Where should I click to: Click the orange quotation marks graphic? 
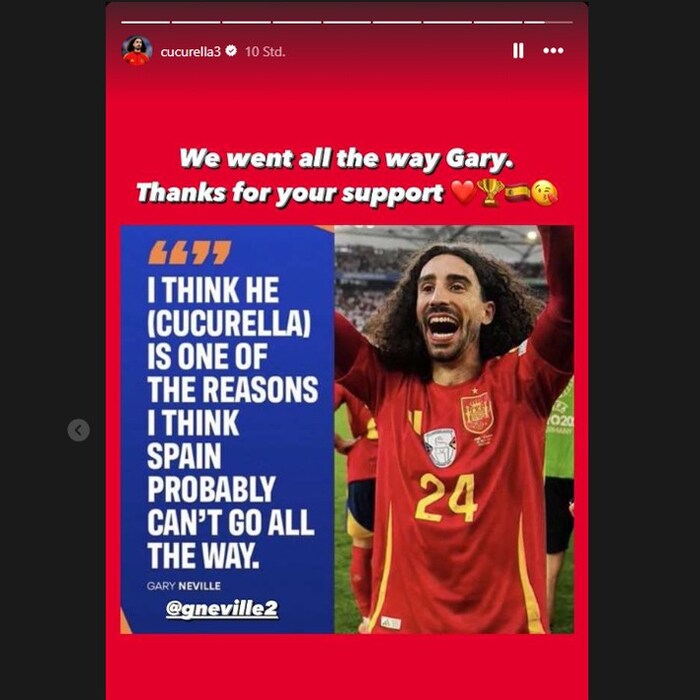[190, 253]
